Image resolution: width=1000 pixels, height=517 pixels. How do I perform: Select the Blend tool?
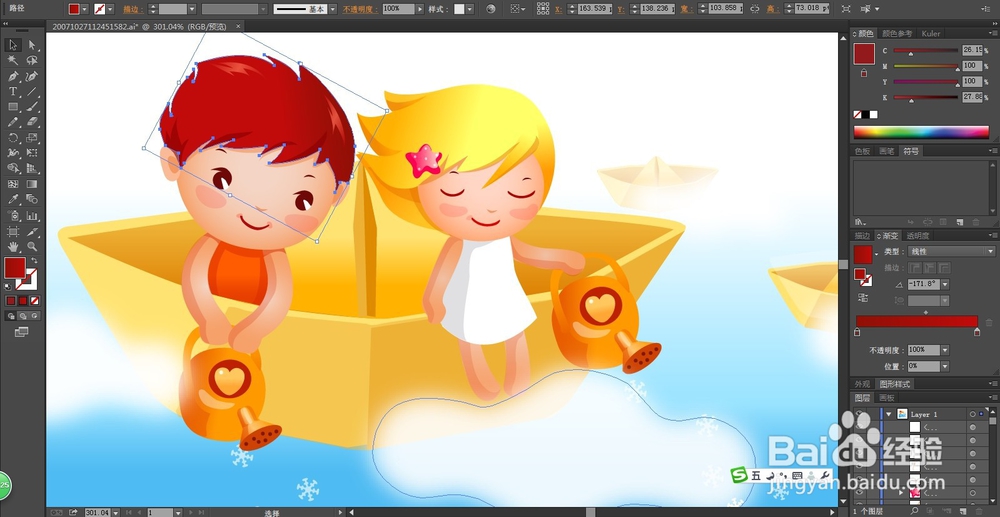(32, 200)
